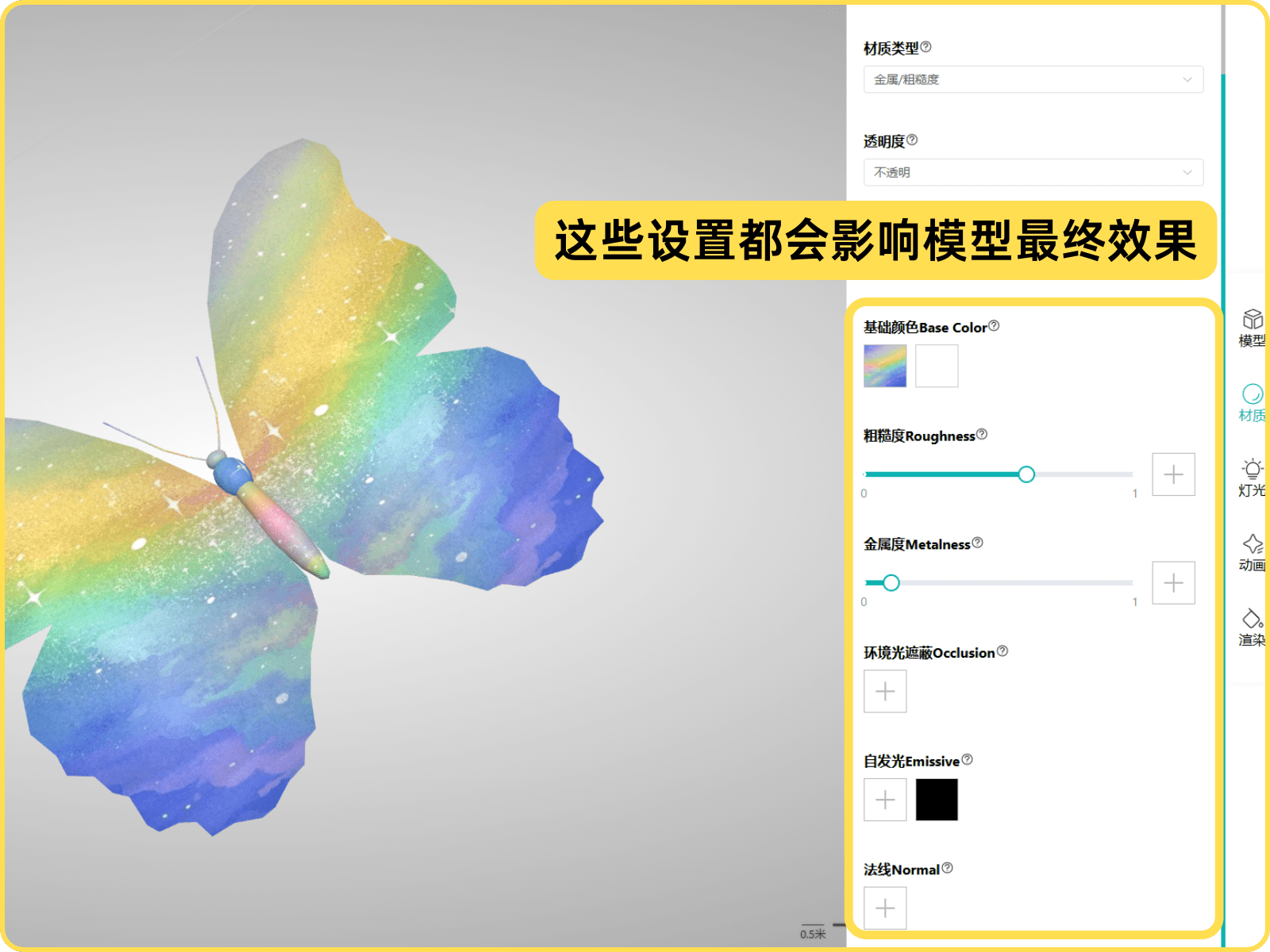Open the 渲染 (Render) sidebar panel
The width and height of the screenshot is (1270, 952).
point(1253,628)
